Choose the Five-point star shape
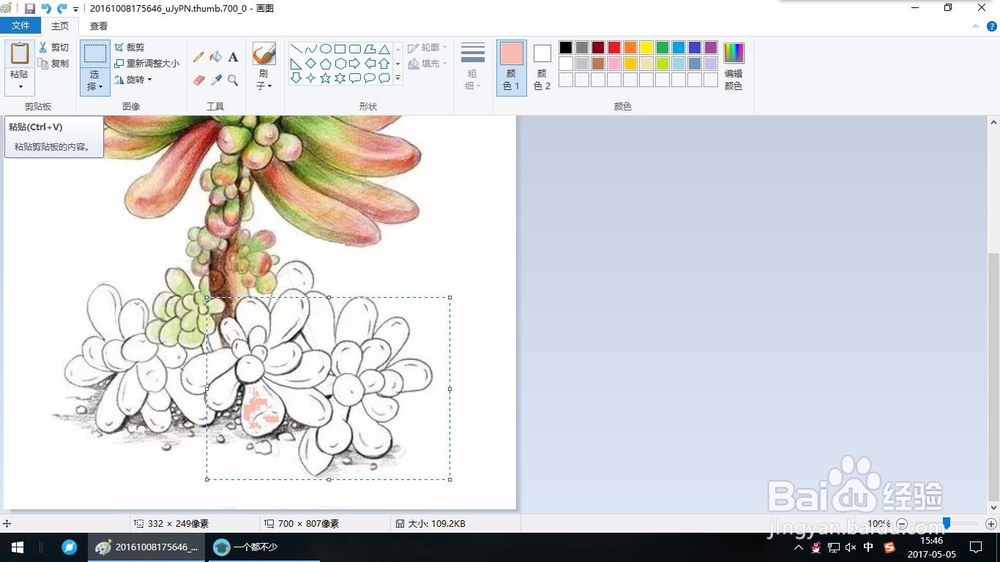Image resolution: width=1000 pixels, height=562 pixels. point(325,78)
